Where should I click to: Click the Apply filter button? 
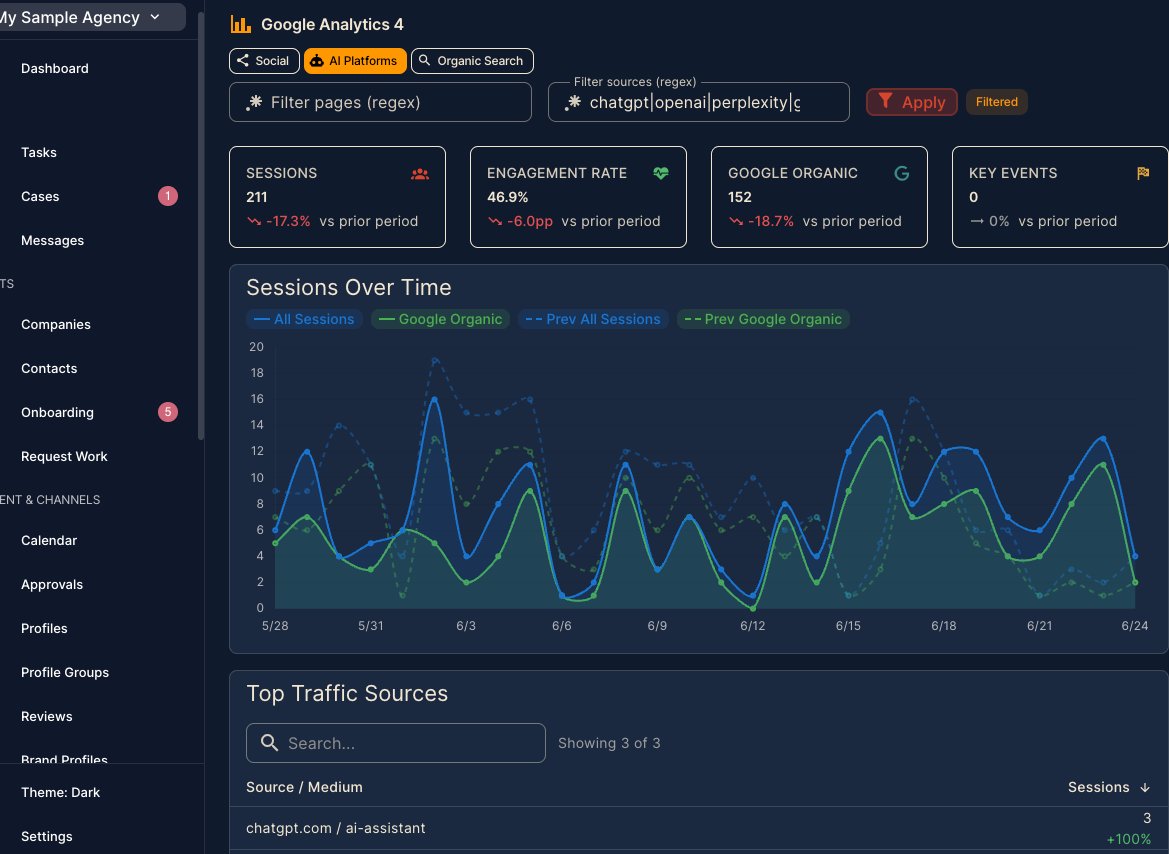tap(911, 102)
